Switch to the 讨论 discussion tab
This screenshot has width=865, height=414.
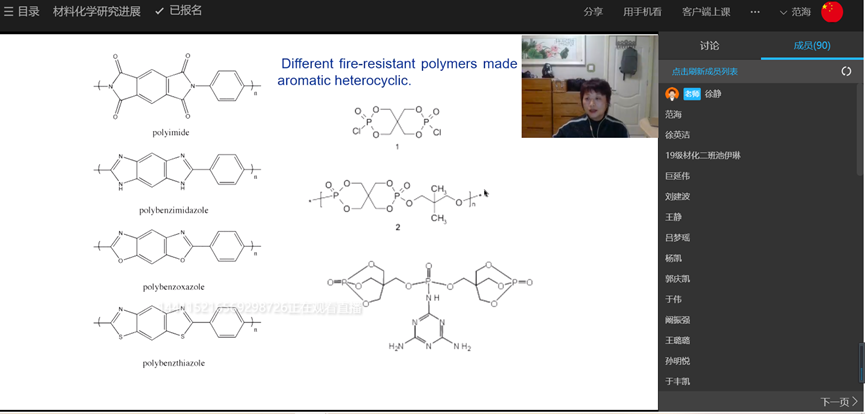[x=709, y=46]
